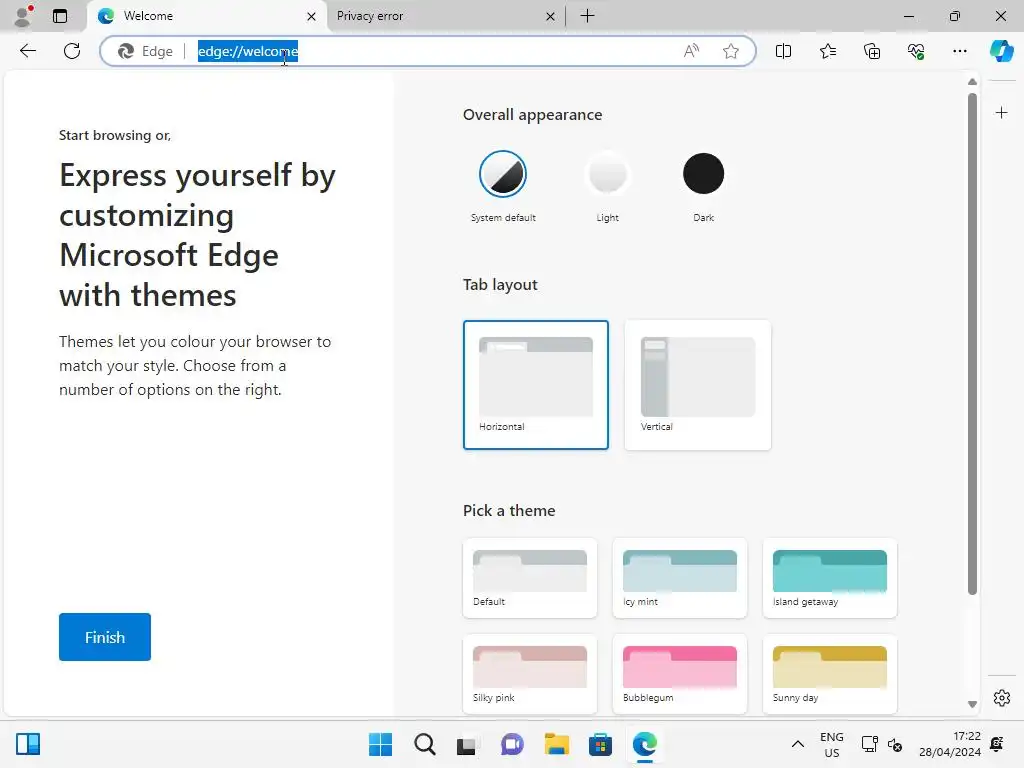
Task: Open notification centre bell icon
Action: (997, 744)
